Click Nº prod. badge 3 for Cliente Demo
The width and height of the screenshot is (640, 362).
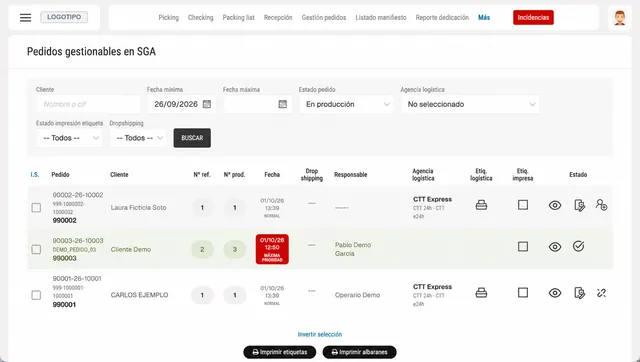tap(235, 249)
